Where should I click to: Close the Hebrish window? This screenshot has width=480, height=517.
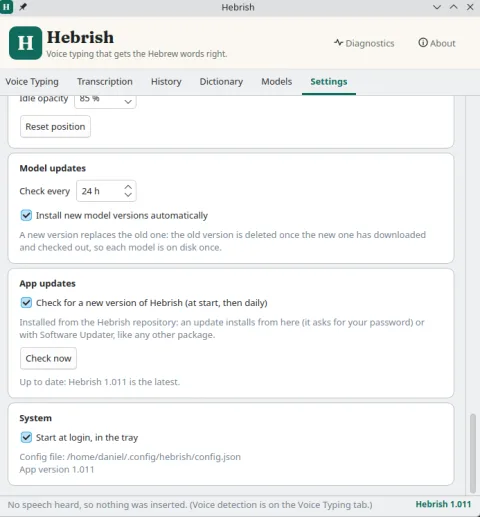[470, 7]
